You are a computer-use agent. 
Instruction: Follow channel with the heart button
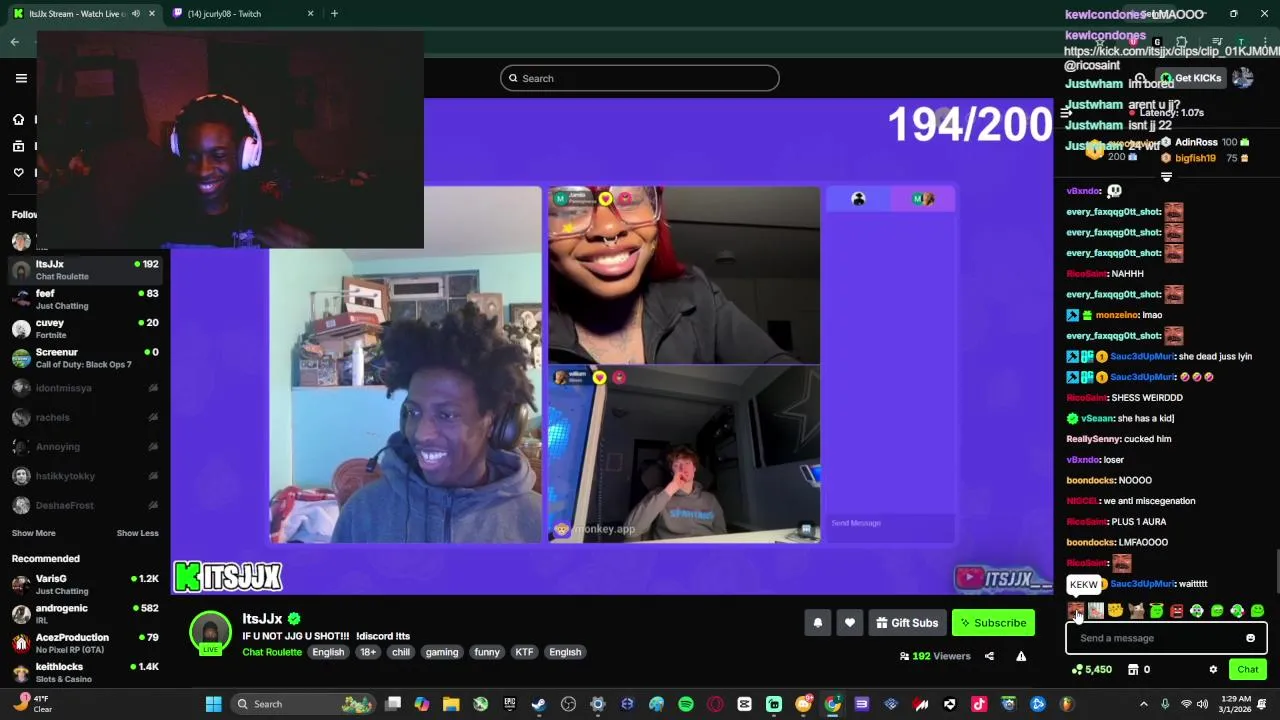pyautogui.click(x=850, y=623)
